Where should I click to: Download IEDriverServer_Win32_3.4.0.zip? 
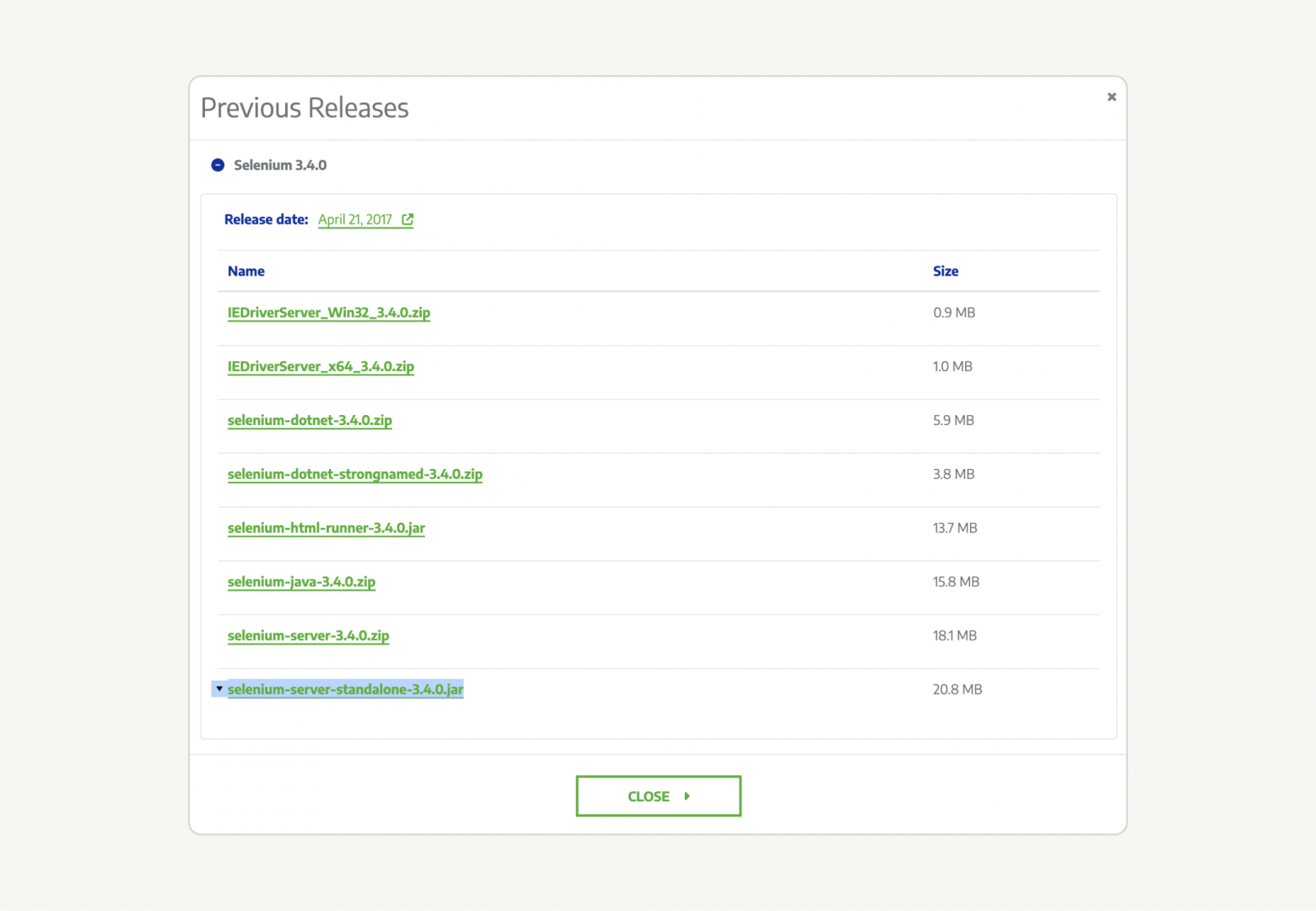click(x=329, y=313)
